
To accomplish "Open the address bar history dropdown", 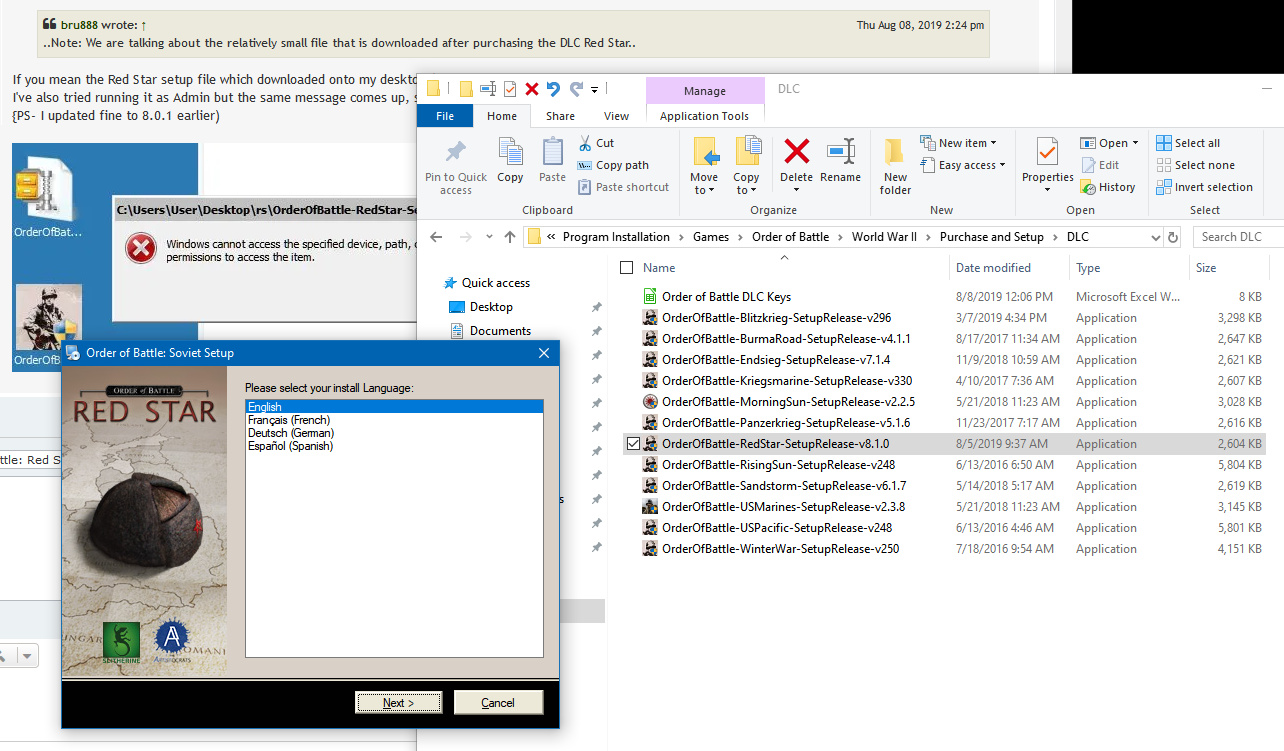I will pos(1155,237).
